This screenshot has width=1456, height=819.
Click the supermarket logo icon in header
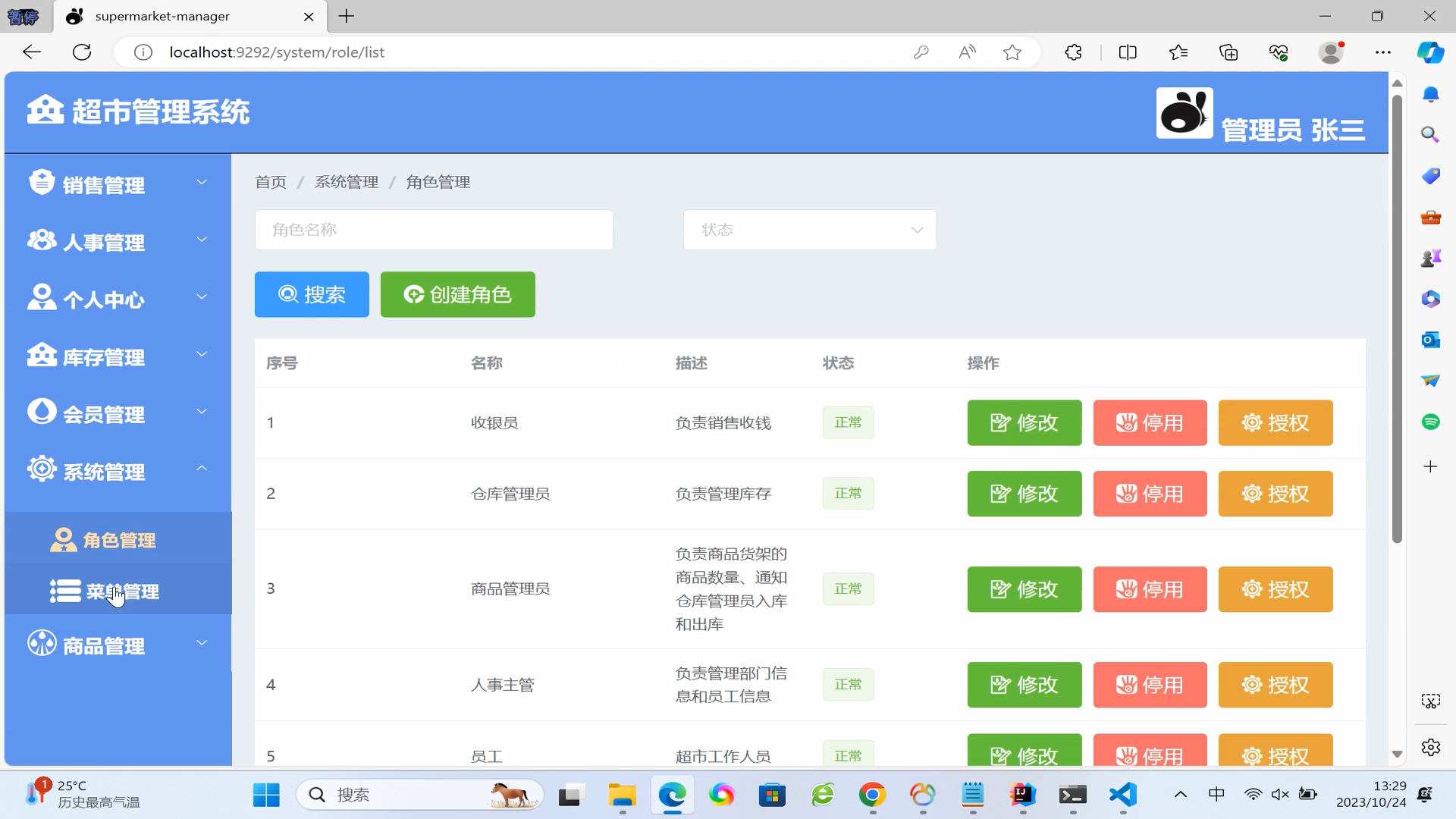click(45, 110)
